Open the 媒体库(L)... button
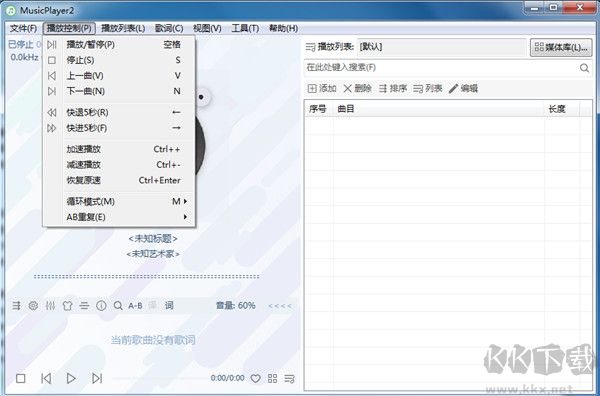 (x=561, y=47)
